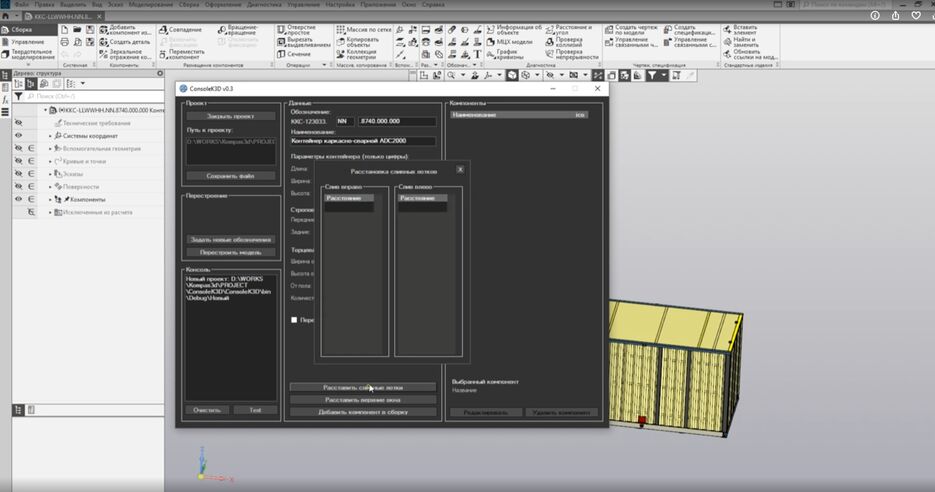Click Закрыть проект button
The image size is (935, 492).
point(231,116)
